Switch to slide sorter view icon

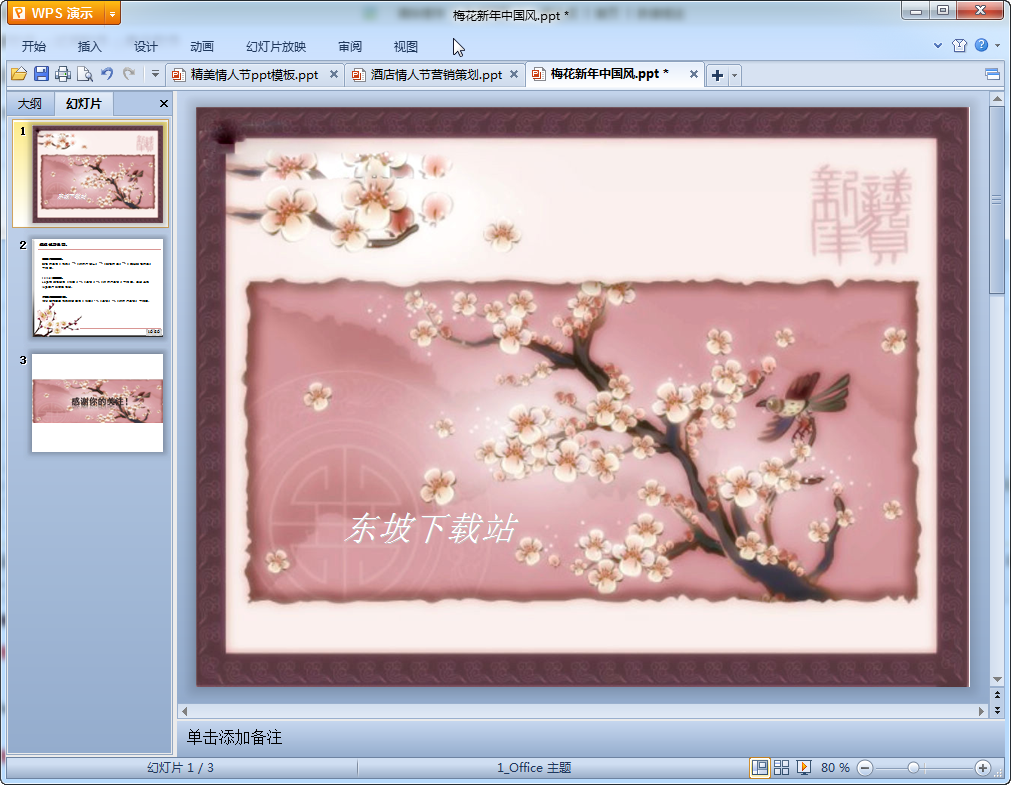click(781, 767)
